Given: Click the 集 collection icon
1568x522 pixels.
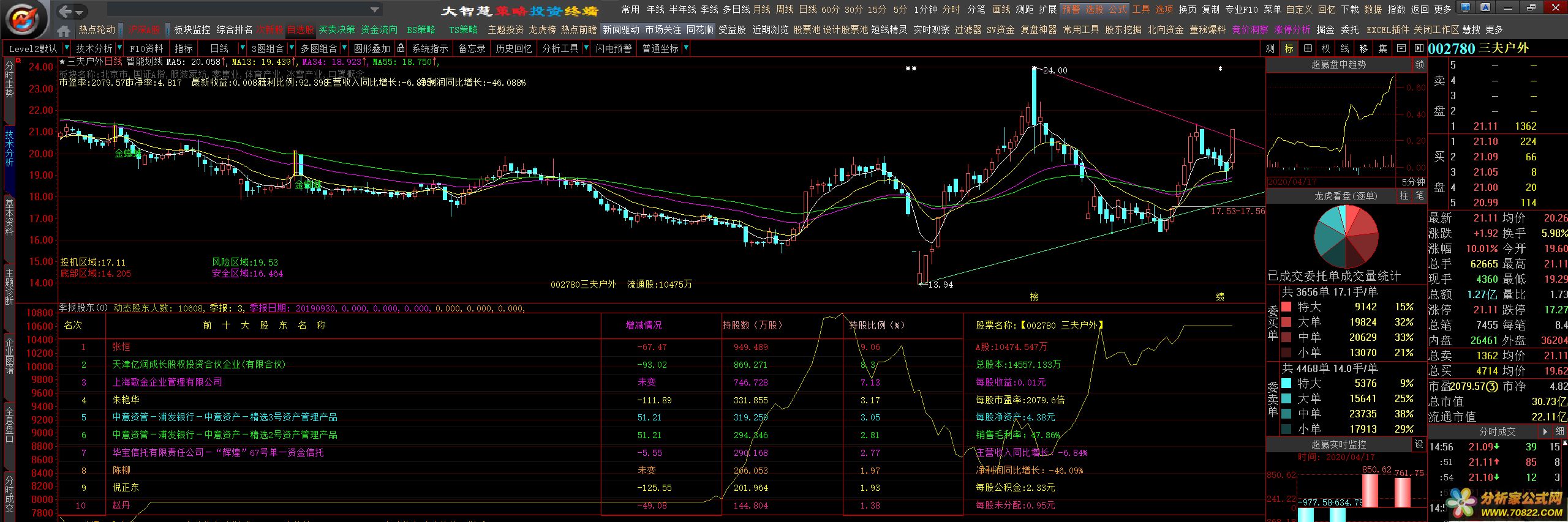Looking at the screenshot, I should pyautogui.click(x=1382, y=48).
